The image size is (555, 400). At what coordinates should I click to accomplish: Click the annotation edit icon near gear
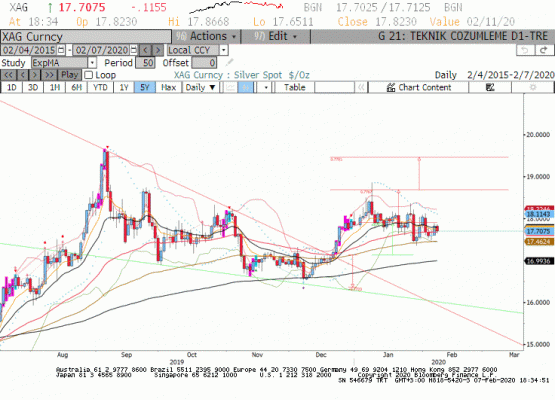coord(490,87)
